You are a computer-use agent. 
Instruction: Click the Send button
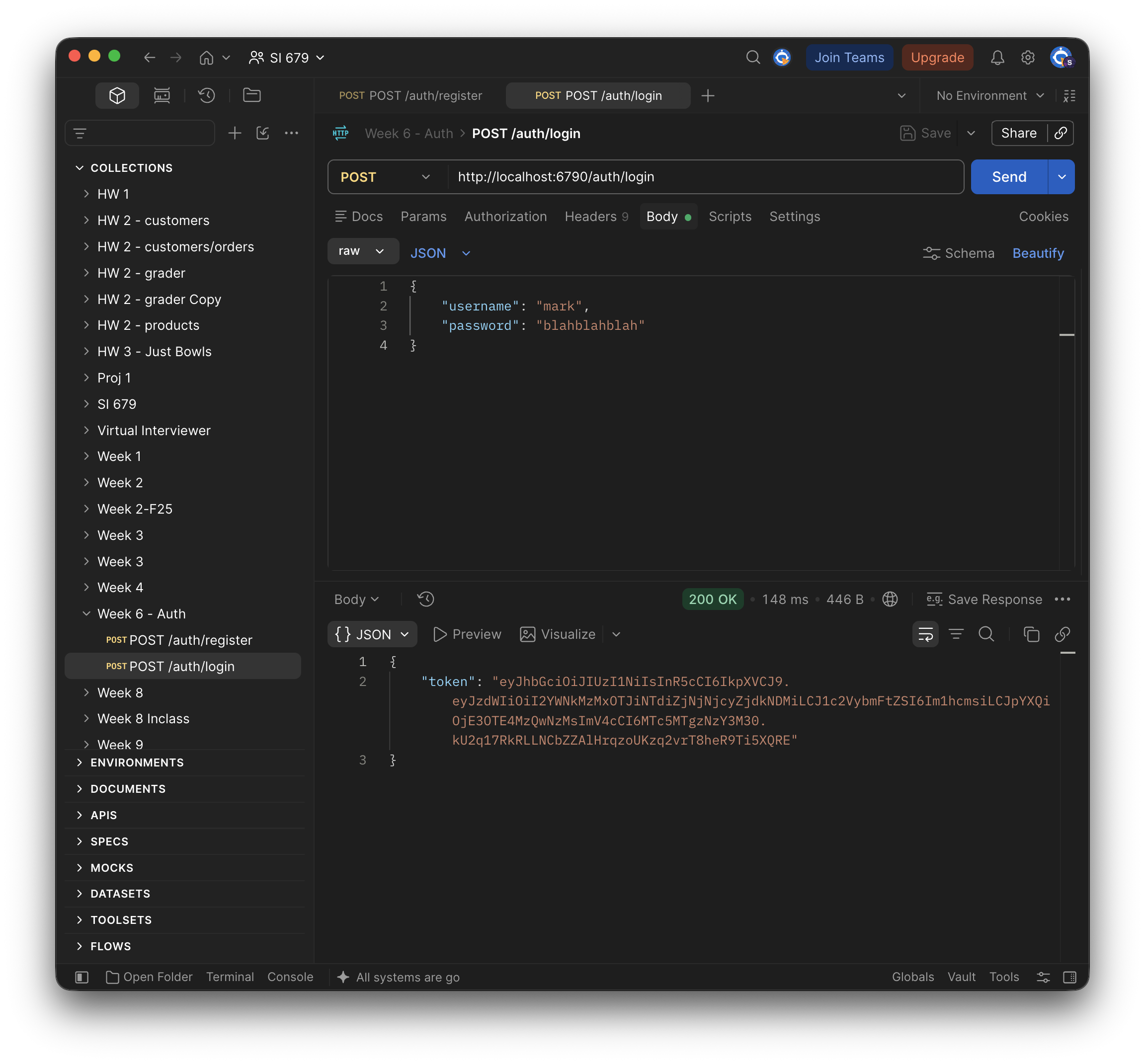click(x=1009, y=177)
